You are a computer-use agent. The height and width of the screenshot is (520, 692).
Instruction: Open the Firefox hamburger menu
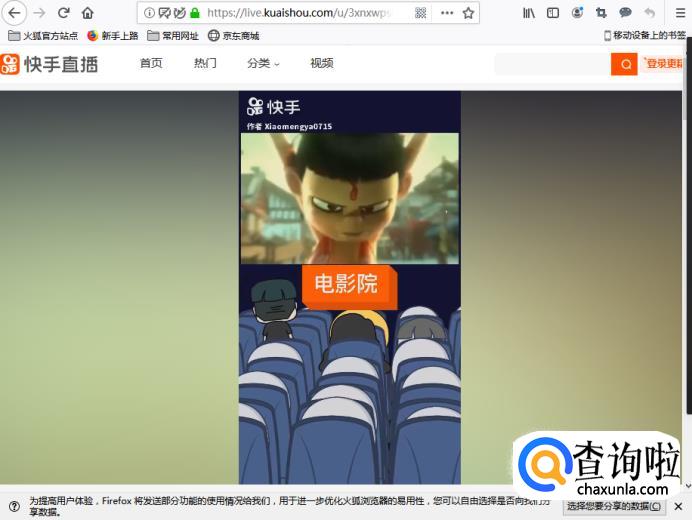click(681, 13)
